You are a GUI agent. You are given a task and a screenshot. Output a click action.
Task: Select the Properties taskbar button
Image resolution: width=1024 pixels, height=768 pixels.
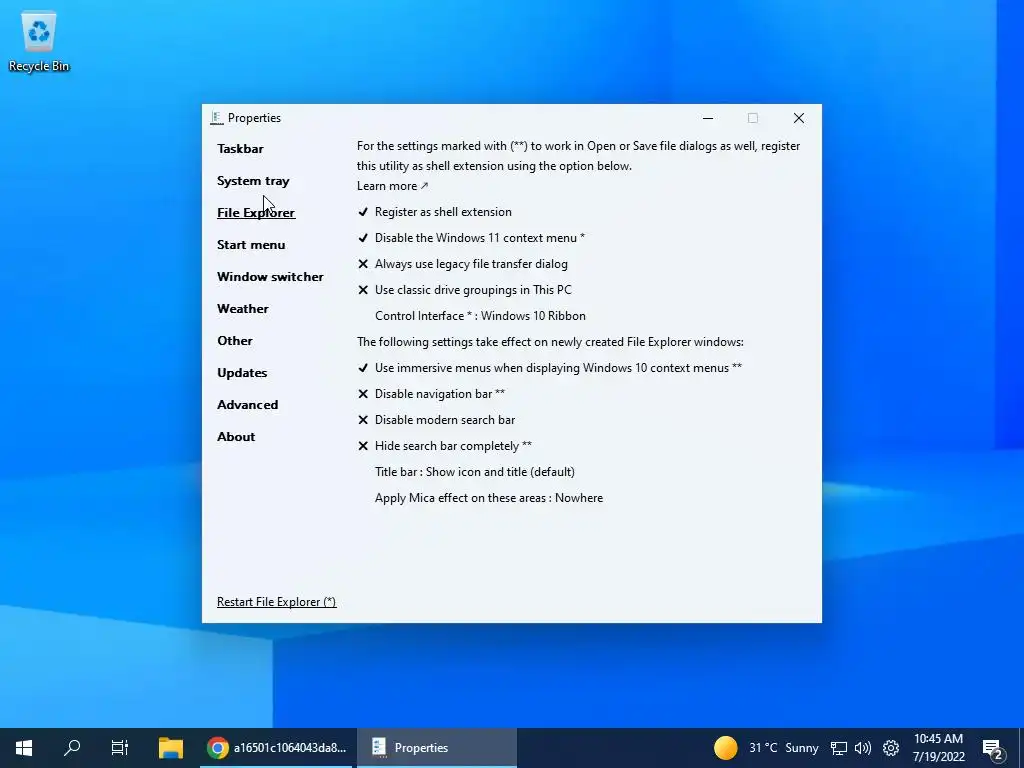[437, 748]
